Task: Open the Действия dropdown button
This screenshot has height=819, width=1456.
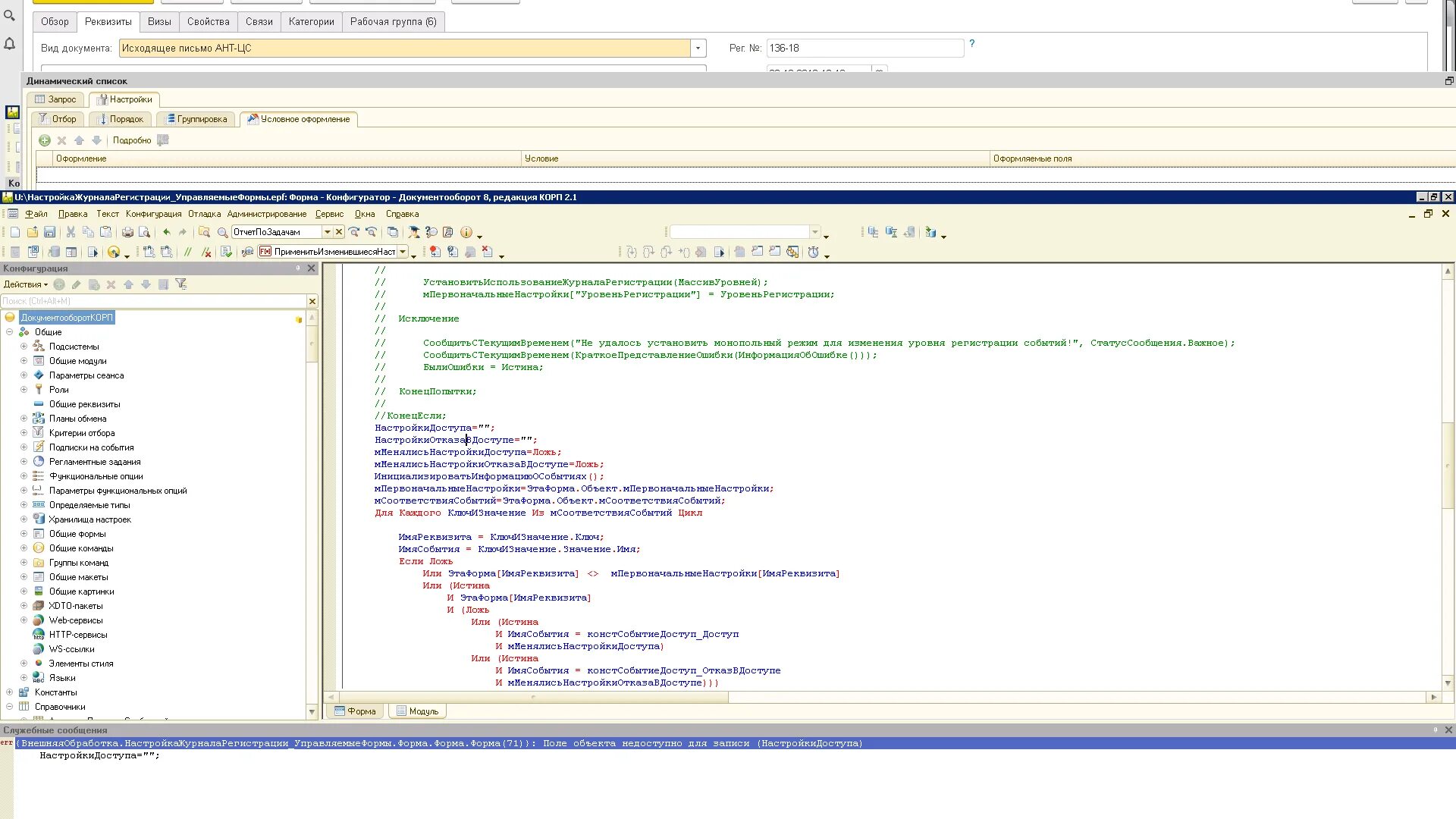Action: pyautogui.click(x=25, y=284)
